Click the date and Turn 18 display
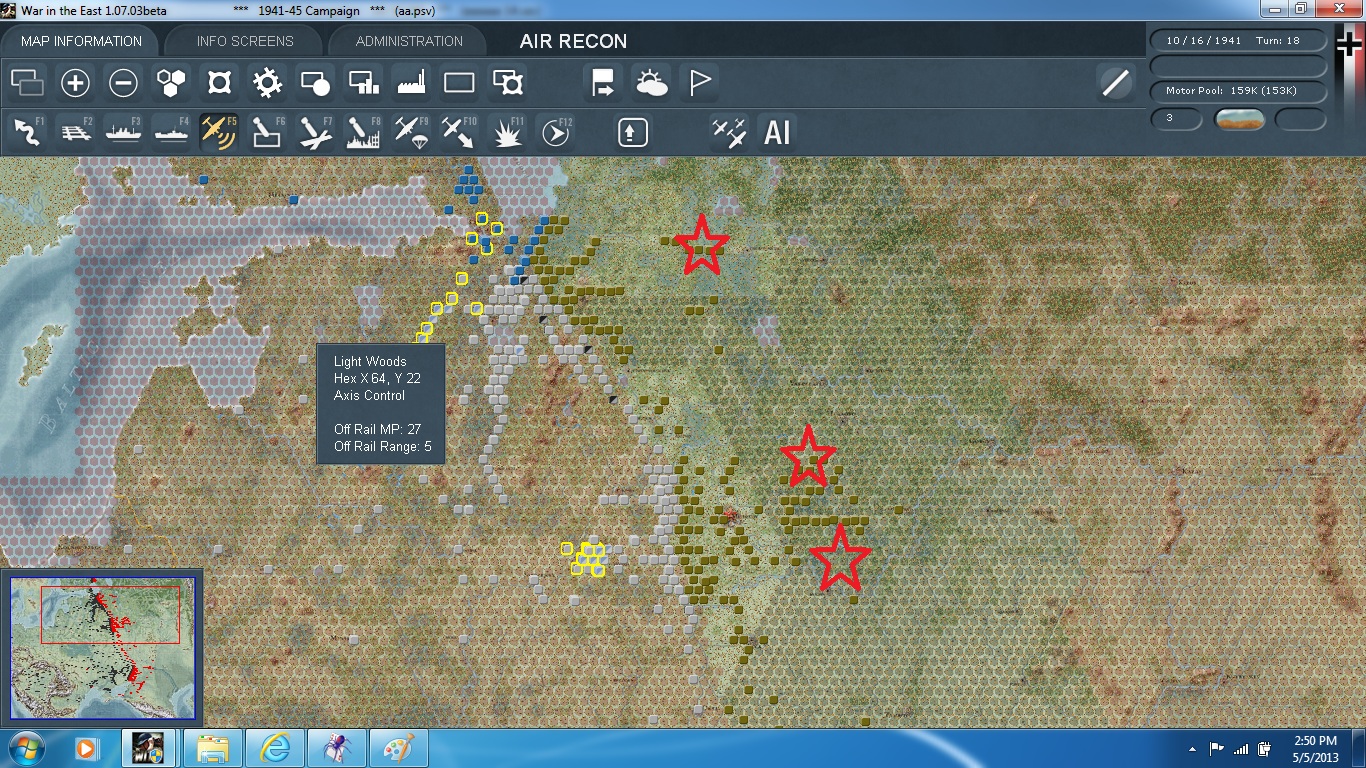Viewport: 1366px width, 768px height. click(x=1239, y=41)
